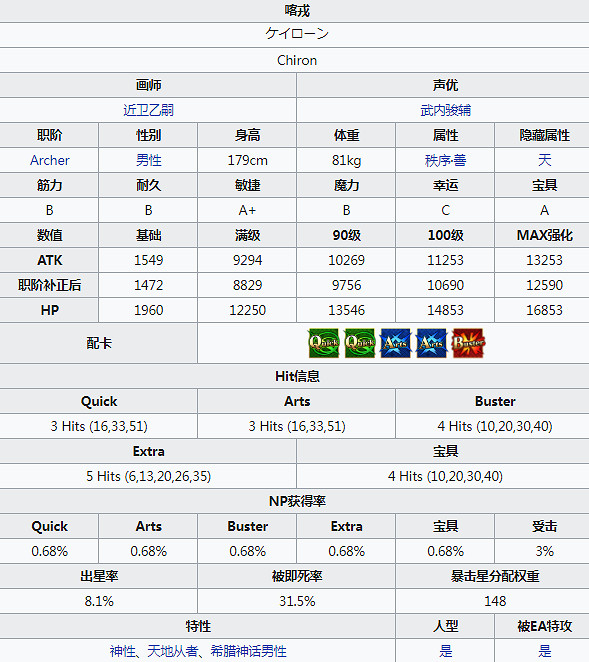Click the weight value 81kg
Viewport: 589px width, 662px height.
[x=346, y=160]
